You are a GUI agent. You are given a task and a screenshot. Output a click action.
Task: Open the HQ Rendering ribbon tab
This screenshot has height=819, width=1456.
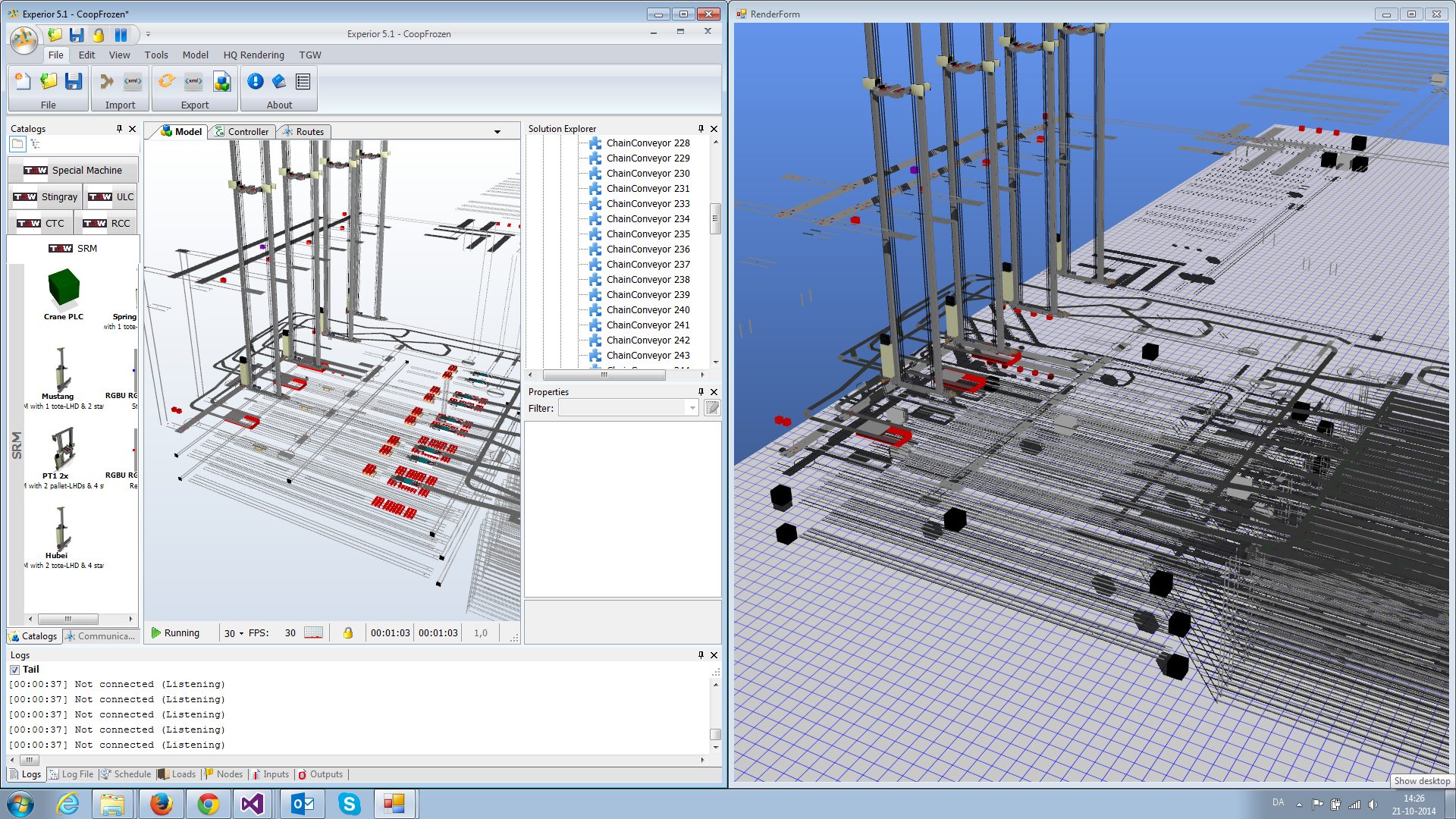tap(253, 55)
